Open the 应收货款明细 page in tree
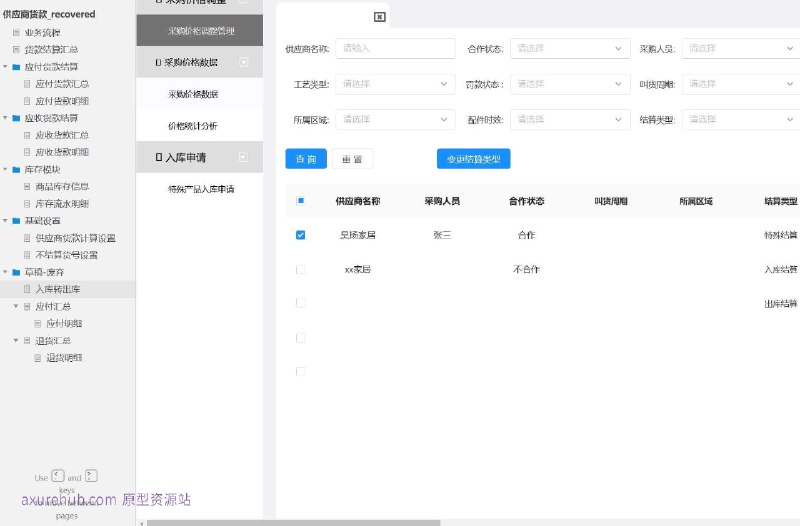This screenshot has width=800, height=526. (62, 152)
